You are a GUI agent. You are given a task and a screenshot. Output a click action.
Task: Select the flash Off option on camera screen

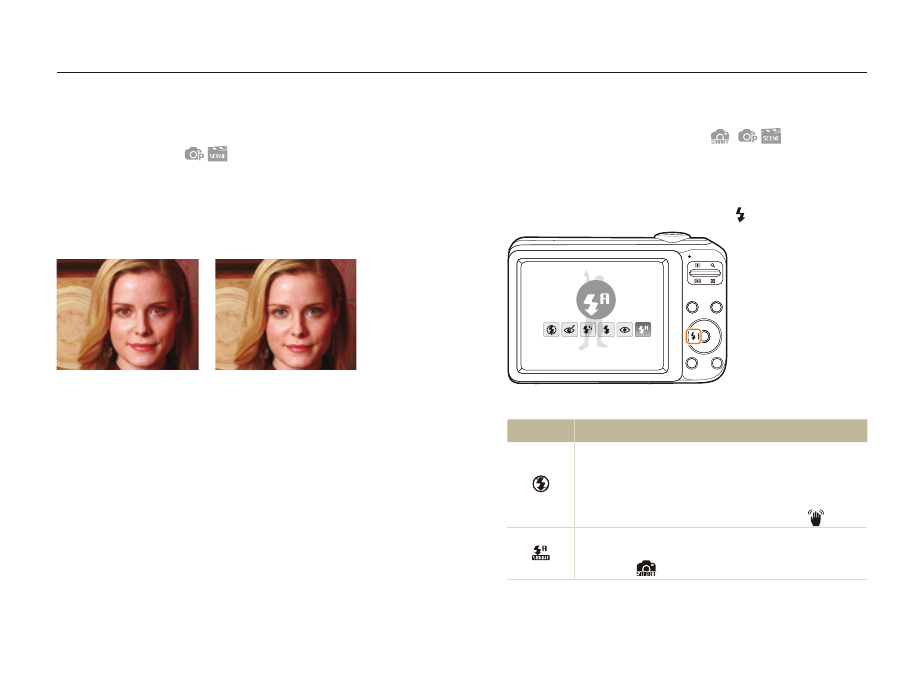click(551, 330)
